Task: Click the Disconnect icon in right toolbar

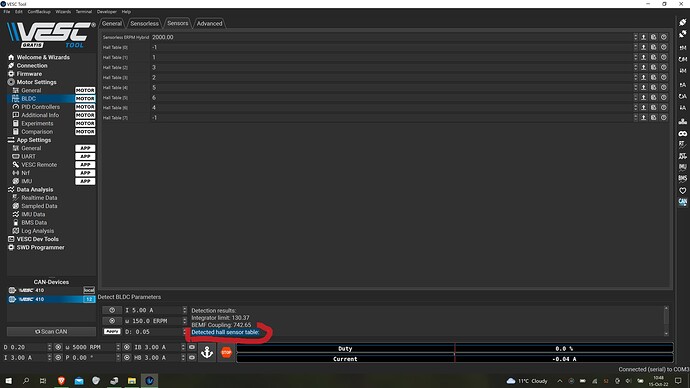Action: coord(683,34)
